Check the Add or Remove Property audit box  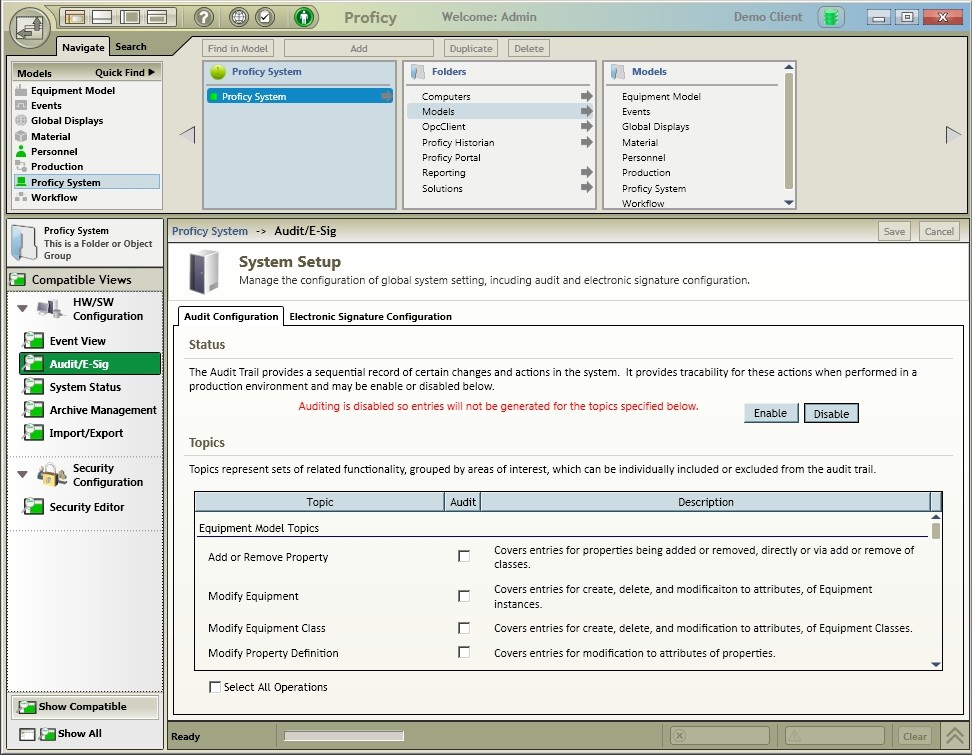click(x=464, y=556)
